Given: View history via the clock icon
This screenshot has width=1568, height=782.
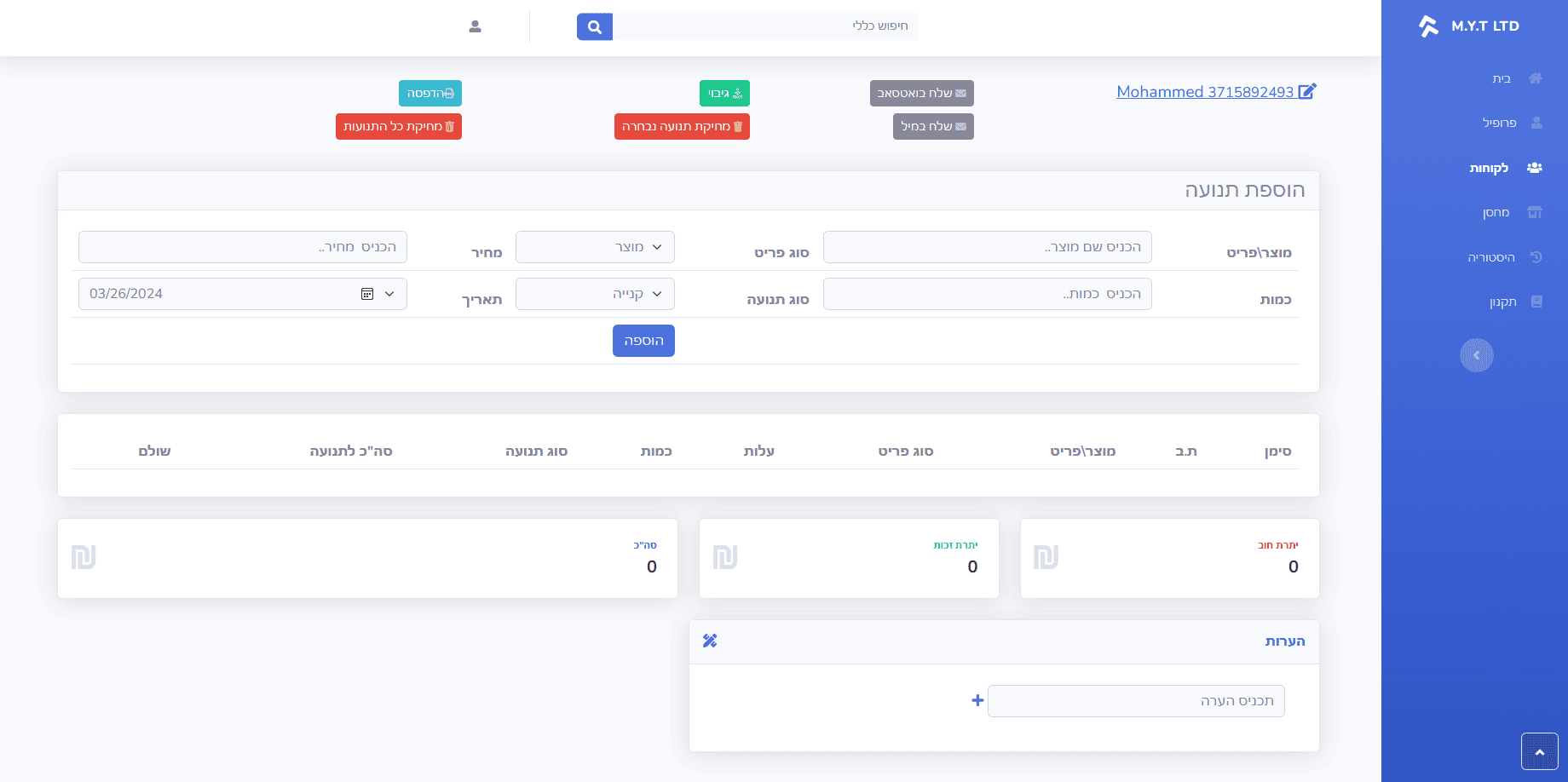Looking at the screenshot, I should click(x=1536, y=256).
